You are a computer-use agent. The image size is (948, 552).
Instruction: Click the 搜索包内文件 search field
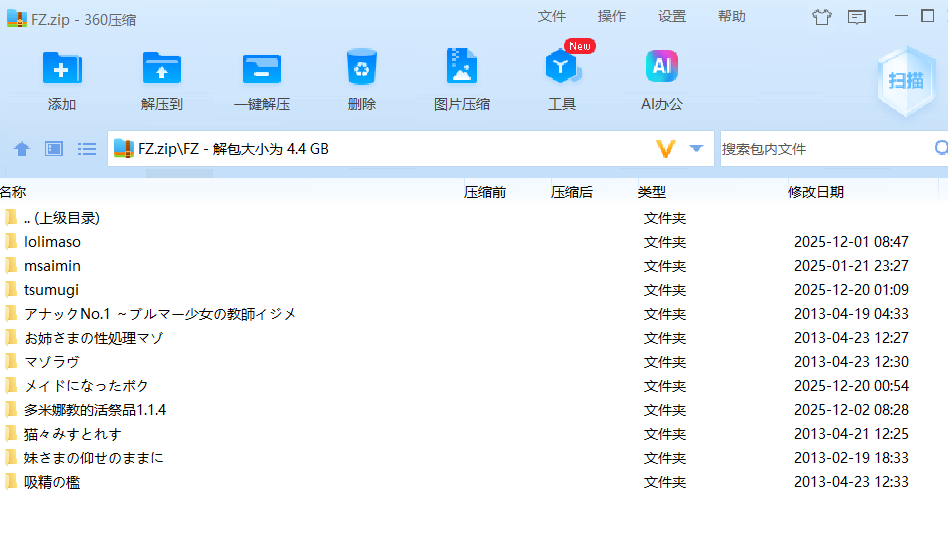pyautogui.click(x=825, y=149)
